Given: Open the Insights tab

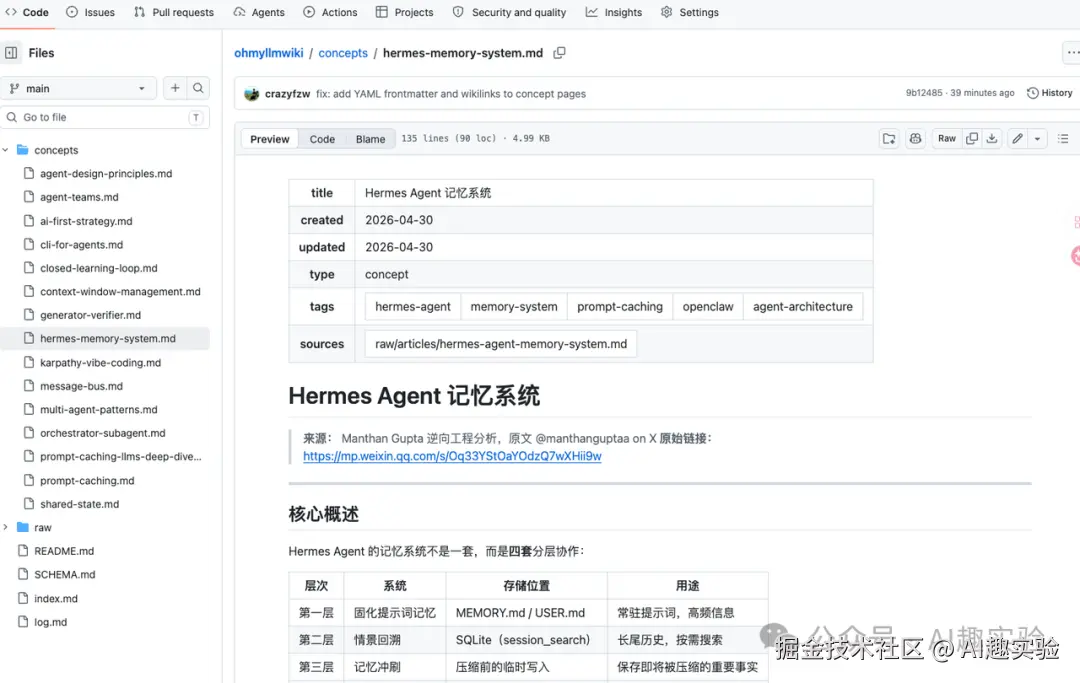Looking at the screenshot, I should click(614, 12).
